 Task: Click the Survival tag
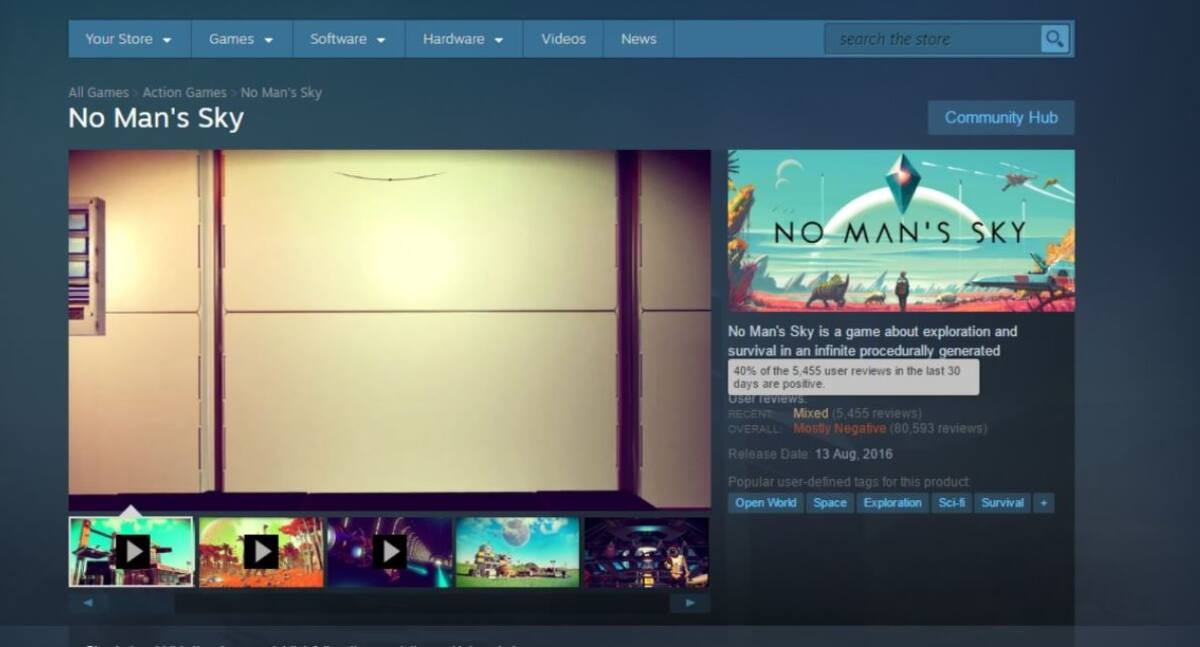point(1002,503)
